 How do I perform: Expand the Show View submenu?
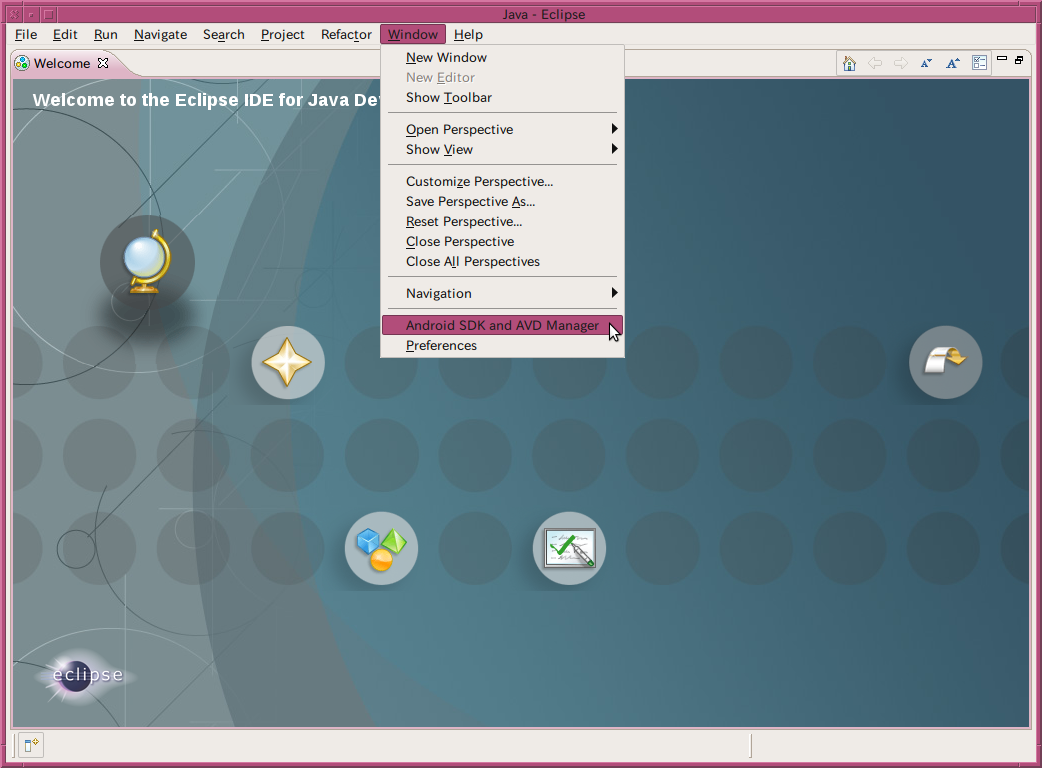[502, 149]
